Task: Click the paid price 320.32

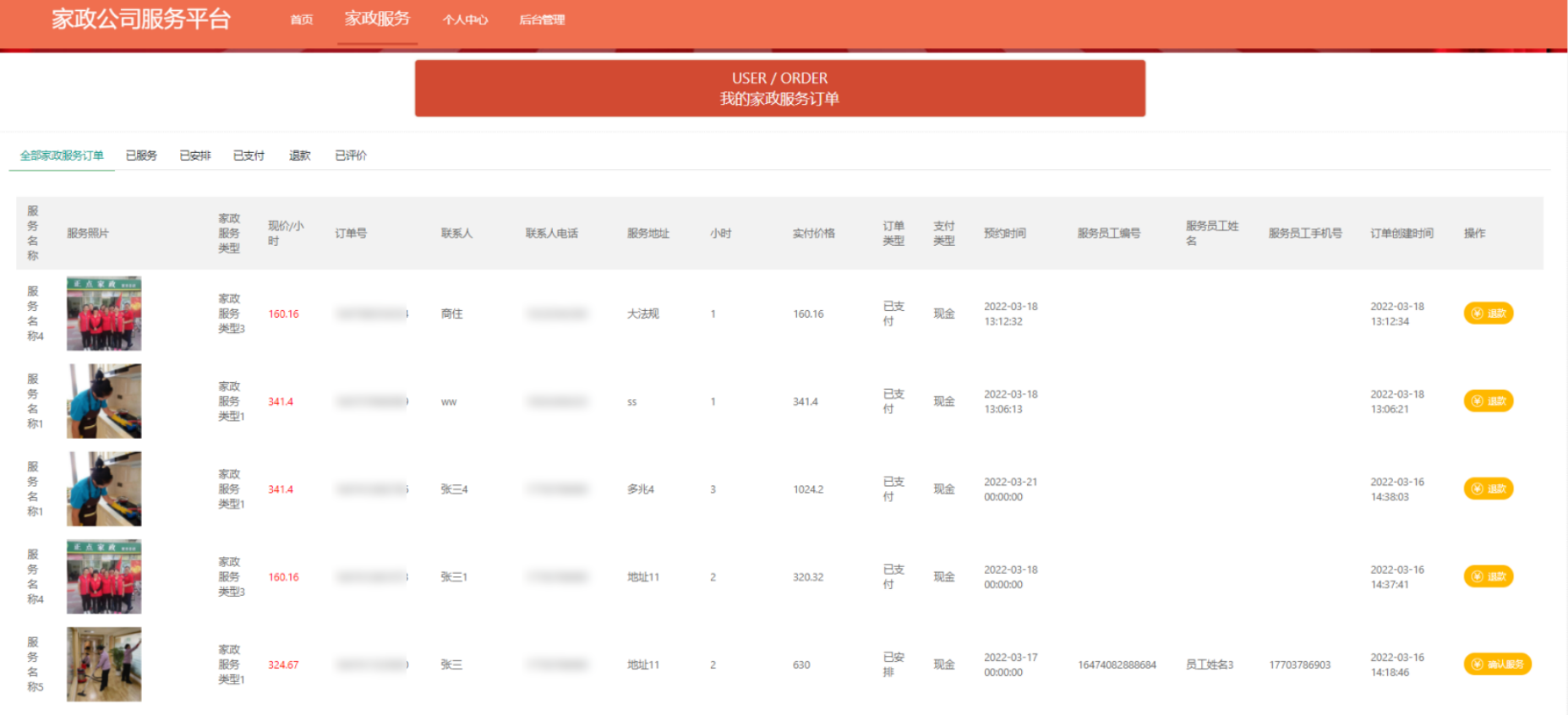Action: click(x=808, y=577)
